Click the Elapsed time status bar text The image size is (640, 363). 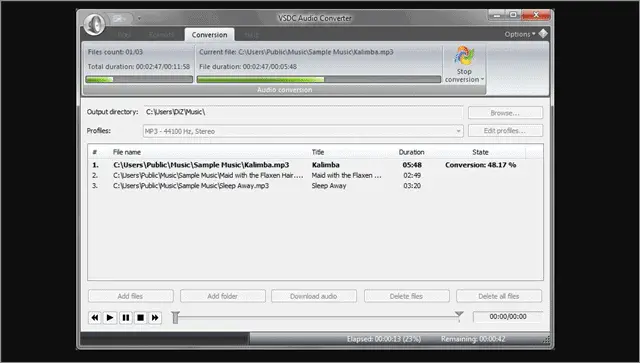click(384, 339)
